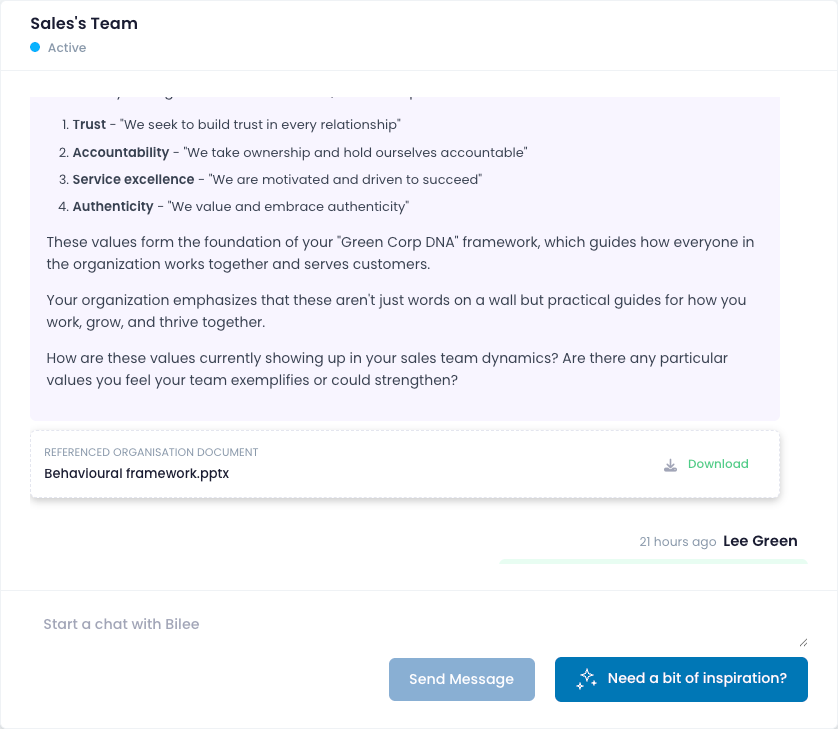Screen dimensions: 838x729
Task: Click inside the Start a chat with Bilee field
Action: click(x=400, y=623)
